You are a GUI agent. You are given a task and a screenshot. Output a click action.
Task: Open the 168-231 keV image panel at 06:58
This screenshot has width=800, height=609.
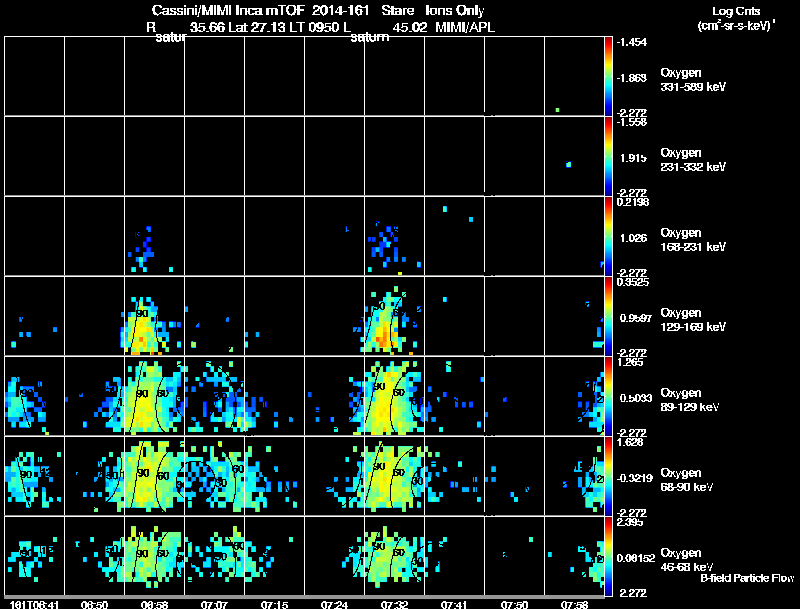(x=155, y=236)
